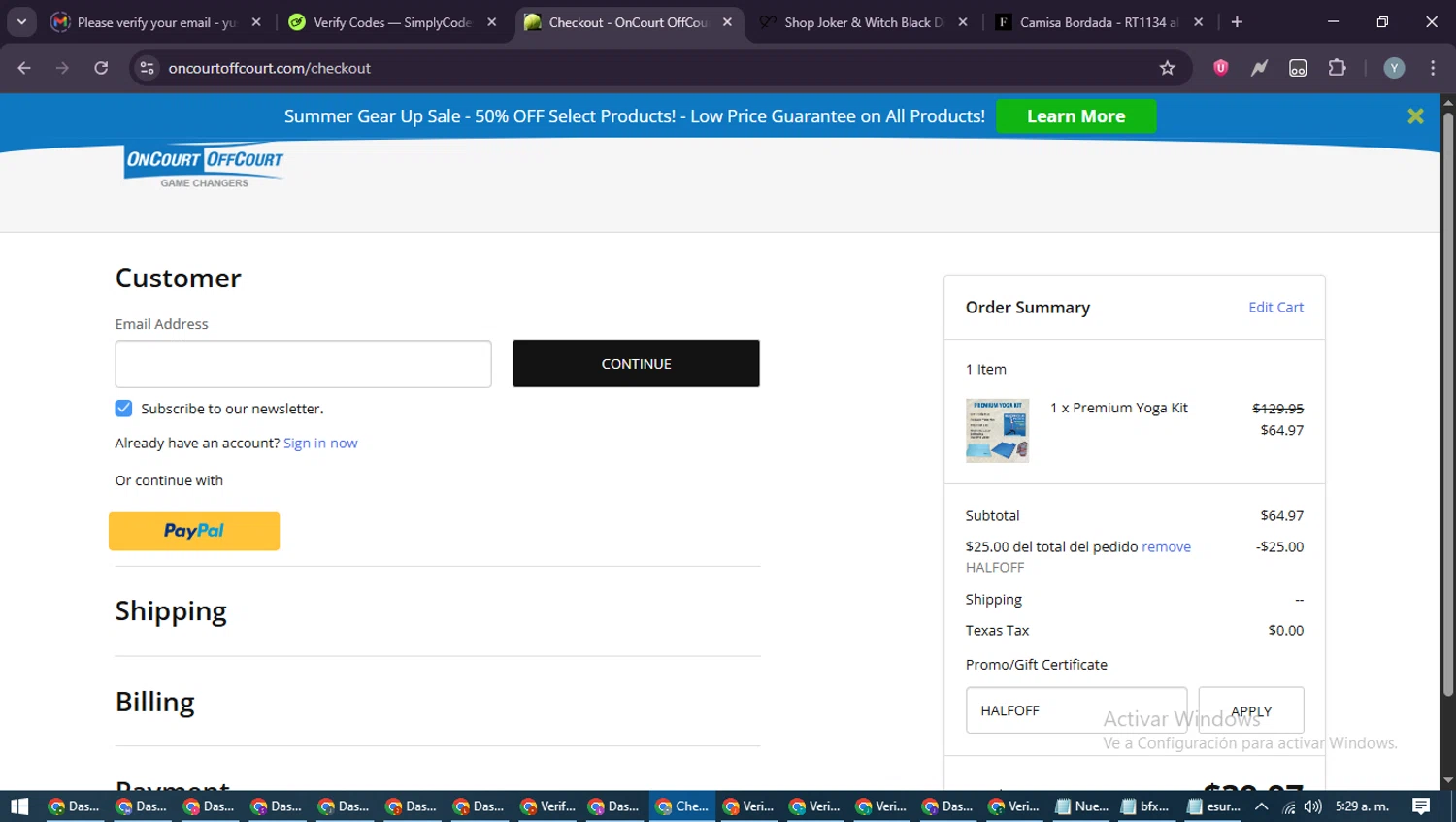Open the Extensions puzzle menu
This screenshot has height=822, width=1456.
point(1337,68)
